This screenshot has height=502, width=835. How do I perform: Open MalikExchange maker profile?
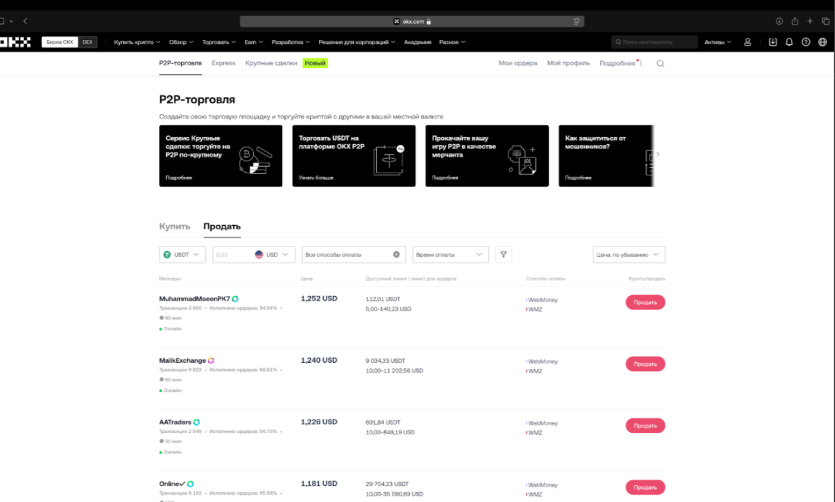[x=182, y=360]
